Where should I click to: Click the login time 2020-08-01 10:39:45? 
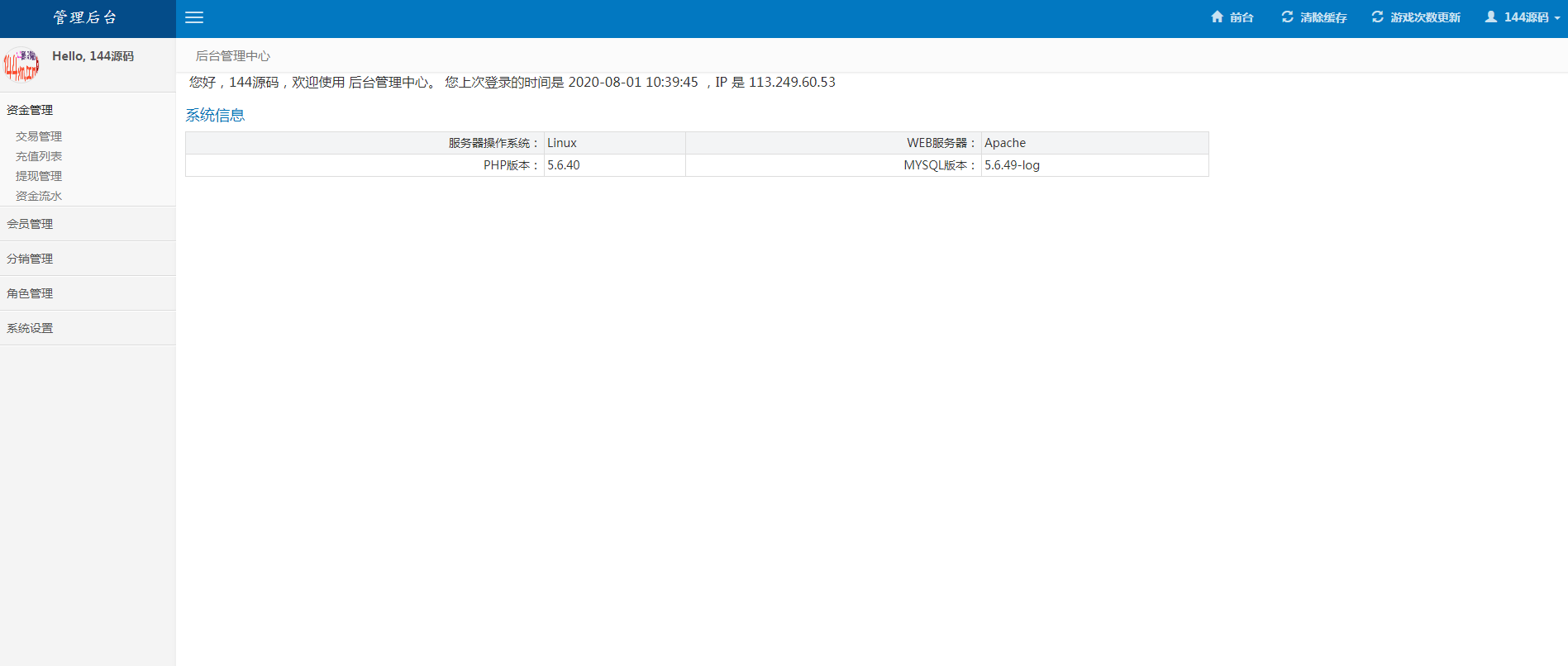pyautogui.click(x=633, y=82)
